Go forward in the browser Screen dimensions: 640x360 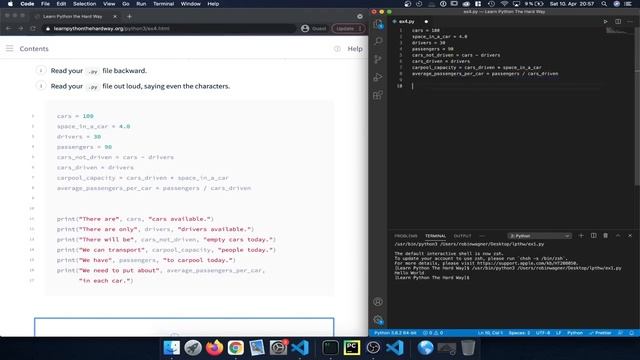20,28
